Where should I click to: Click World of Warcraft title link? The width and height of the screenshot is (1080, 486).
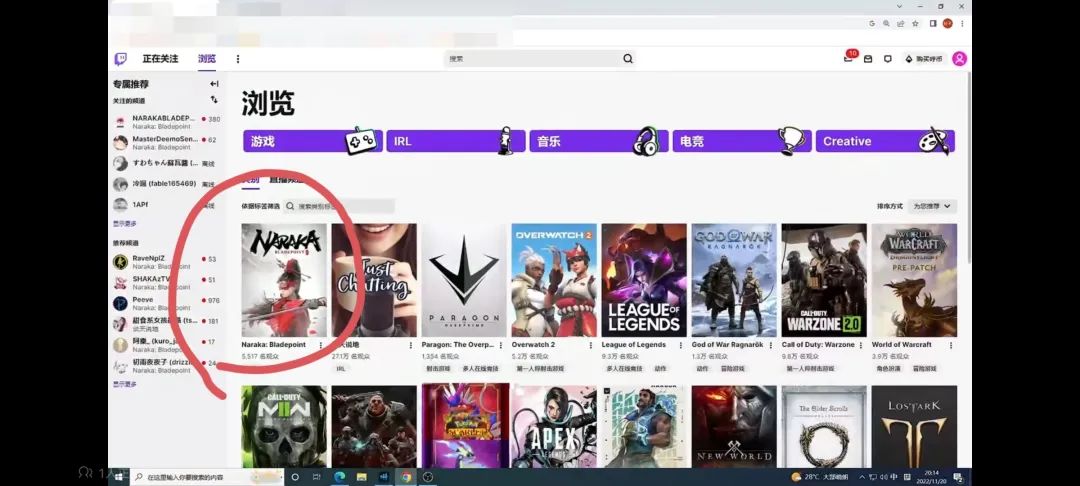901,345
